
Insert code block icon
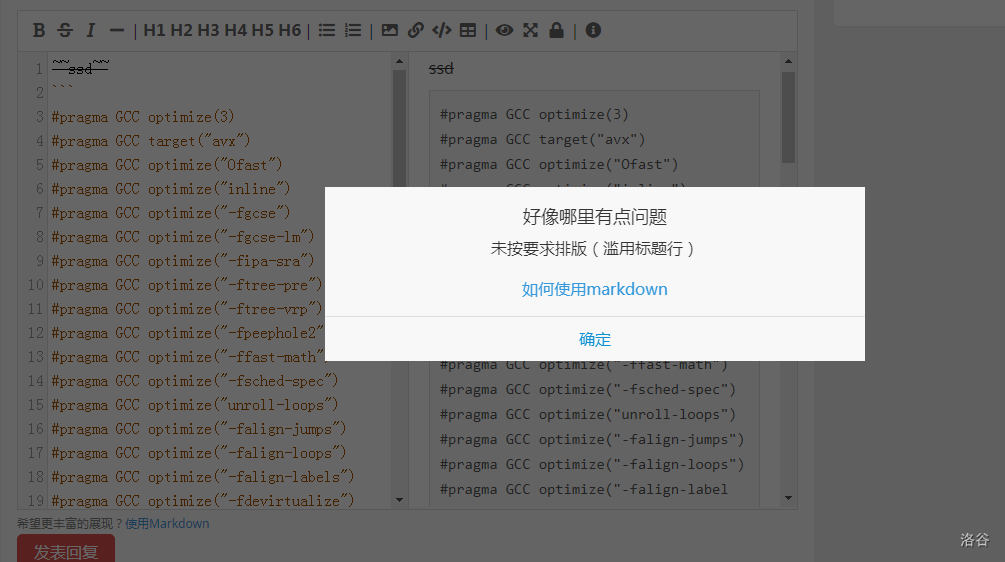point(442,30)
